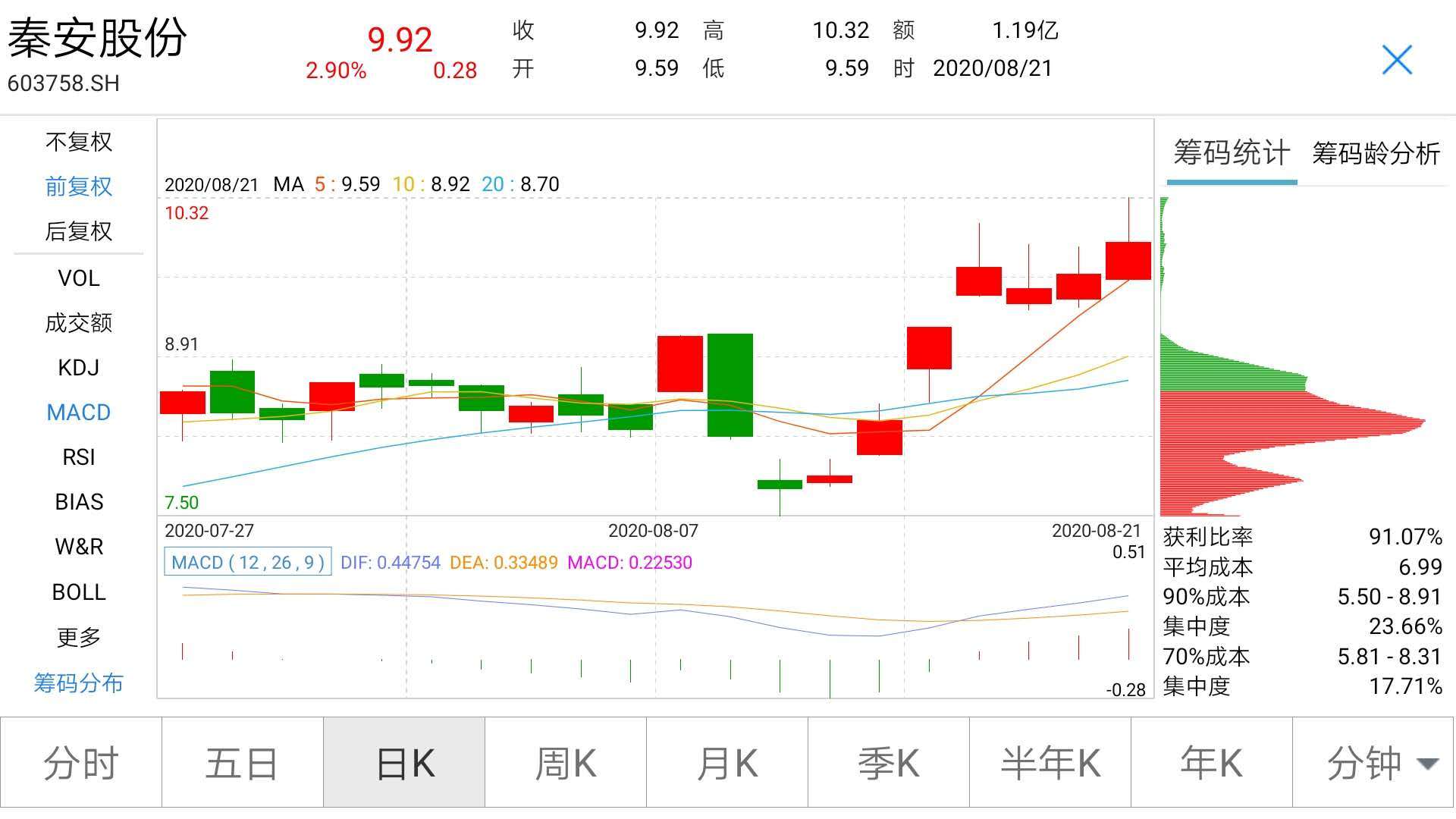Open the 分钟 minute interval dropdown
The width and height of the screenshot is (1456, 819).
(1373, 763)
